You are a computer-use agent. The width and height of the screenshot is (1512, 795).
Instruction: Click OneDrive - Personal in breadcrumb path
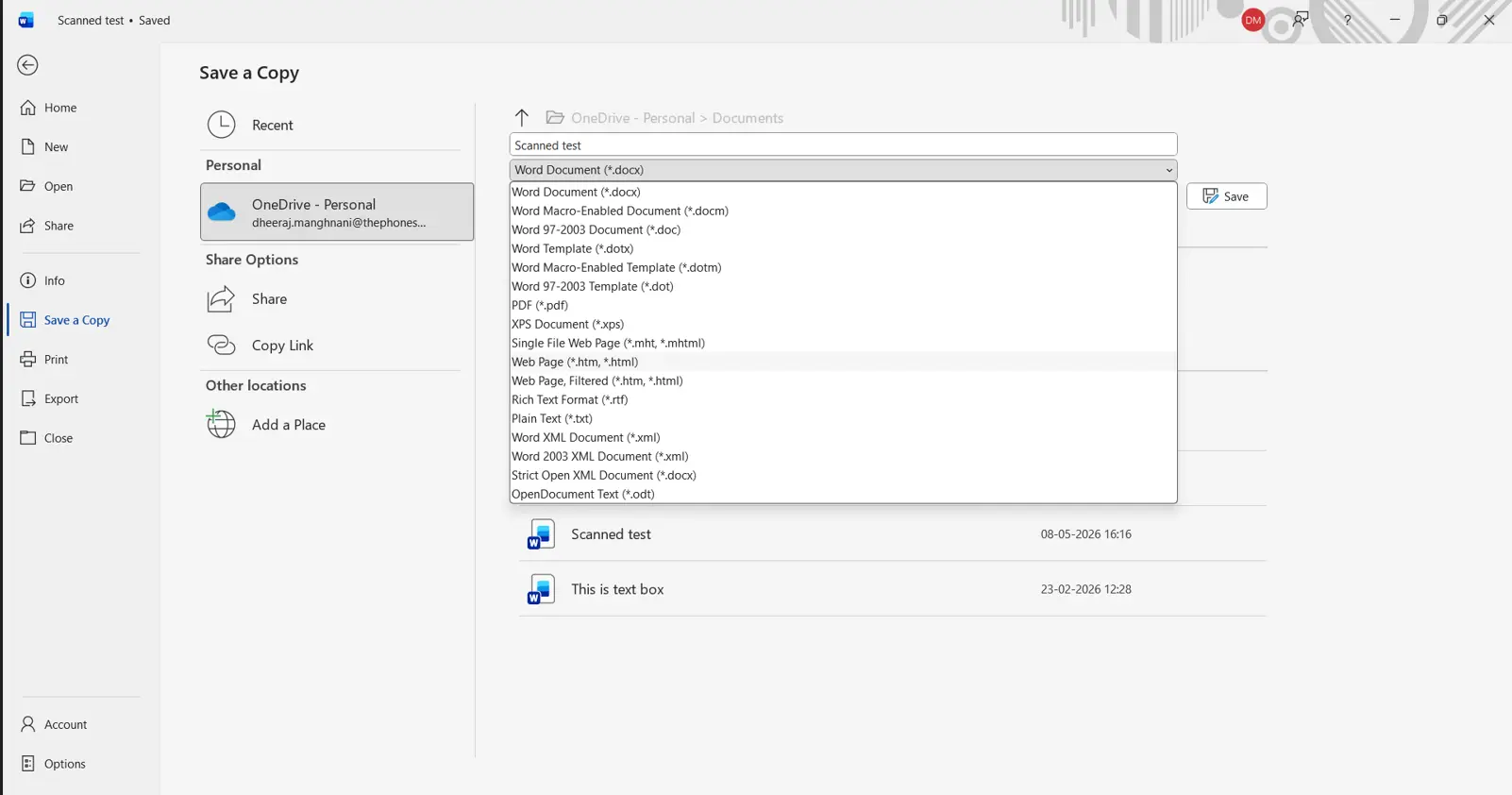pos(632,118)
